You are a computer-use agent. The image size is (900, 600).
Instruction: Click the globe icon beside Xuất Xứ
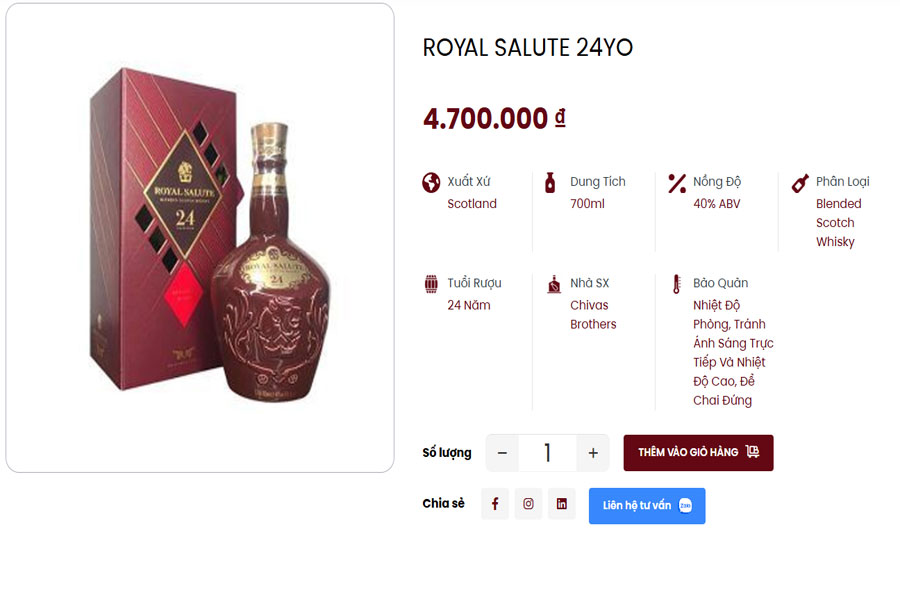[431, 182]
